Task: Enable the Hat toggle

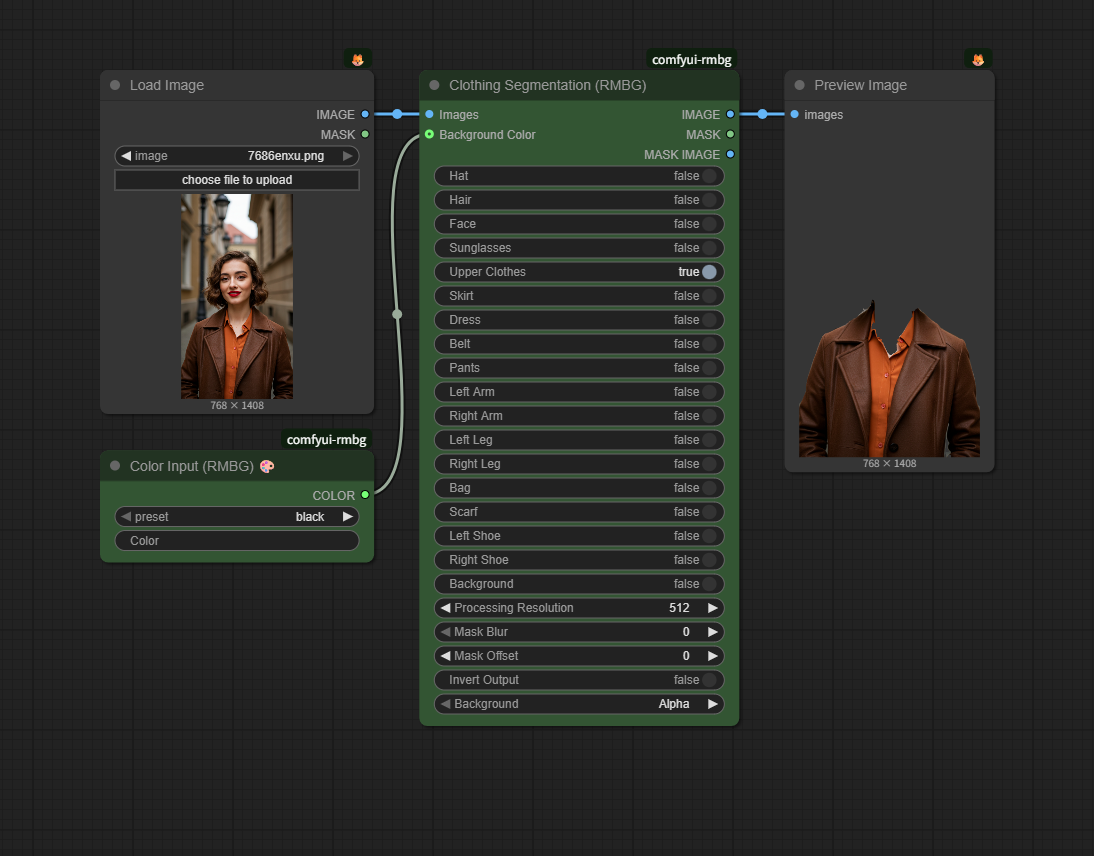Action: click(x=709, y=176)
